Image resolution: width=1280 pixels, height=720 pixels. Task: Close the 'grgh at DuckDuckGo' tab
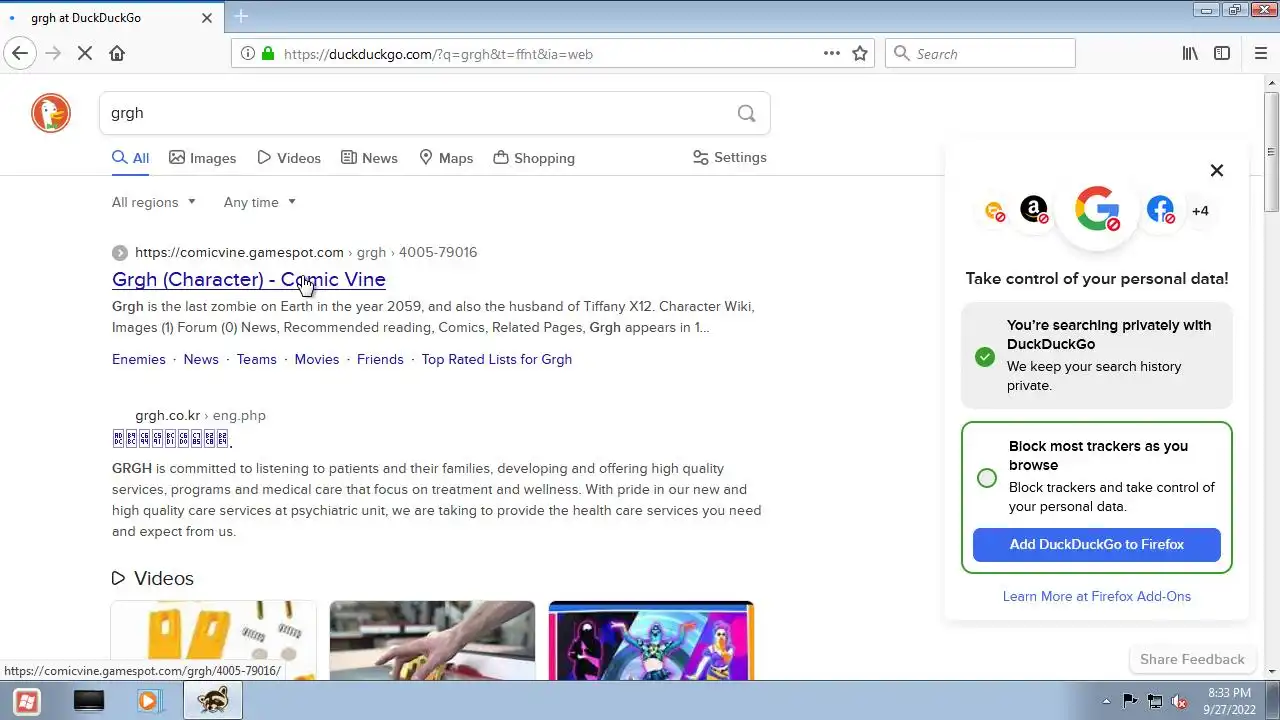pos(207,17)
